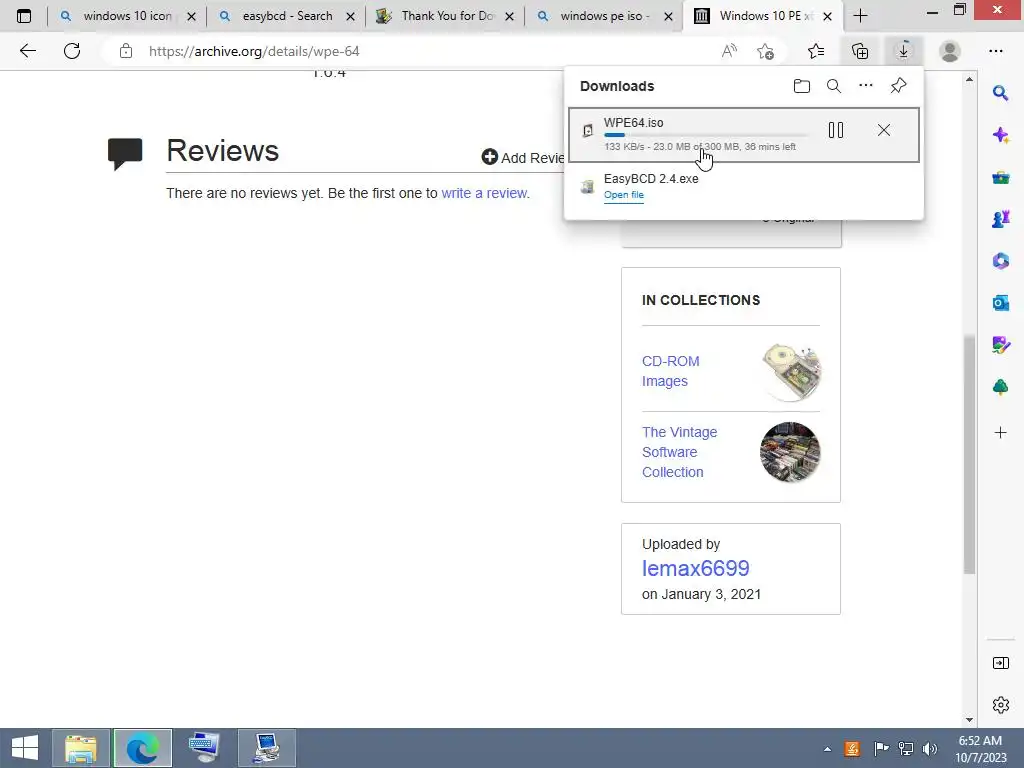
Task: Click the page vertical scrollbar thumb
Action: 969,455
